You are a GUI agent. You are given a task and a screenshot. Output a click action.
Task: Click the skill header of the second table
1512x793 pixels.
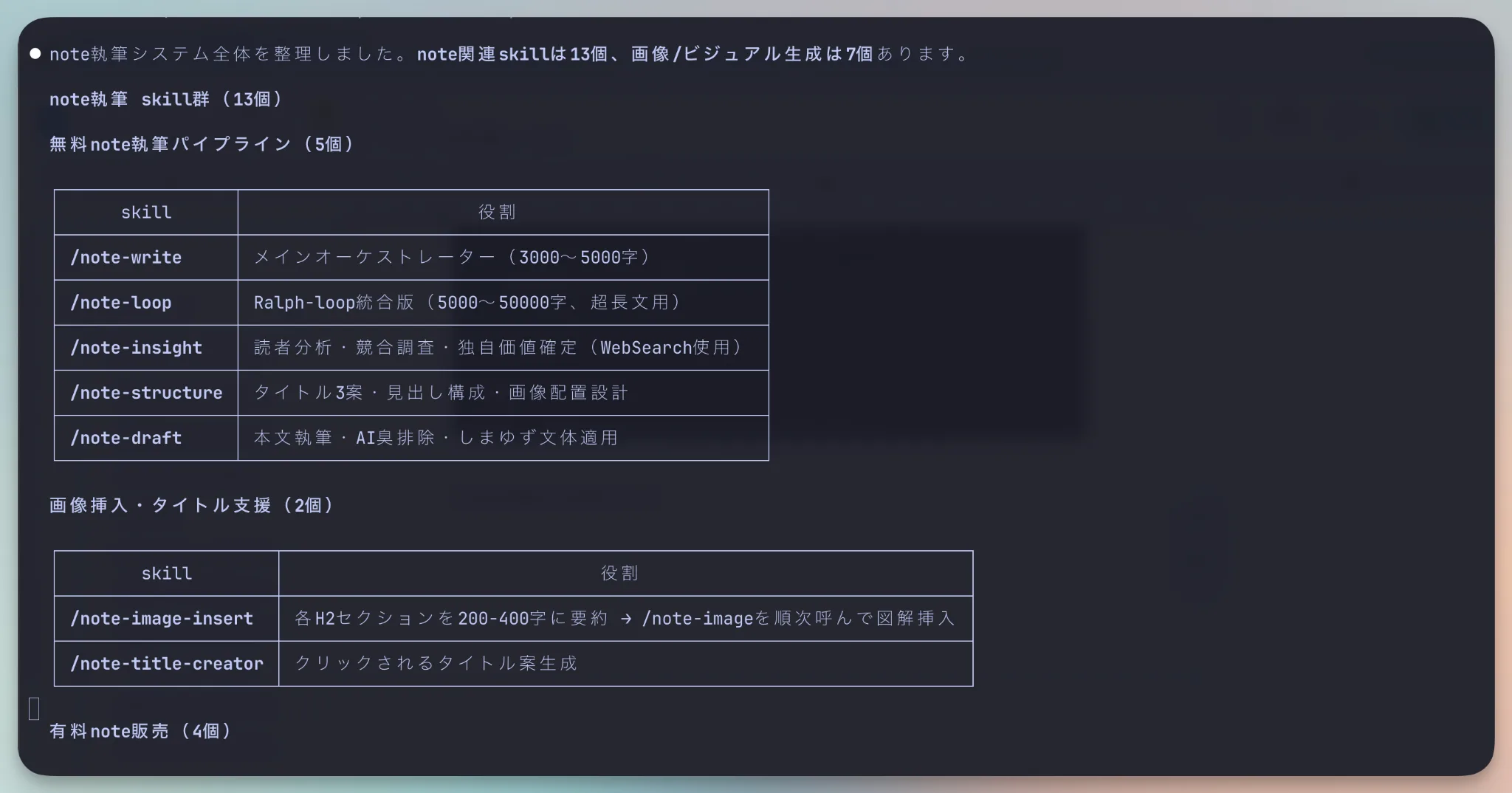pyautogui.click(x=167, y=574)
